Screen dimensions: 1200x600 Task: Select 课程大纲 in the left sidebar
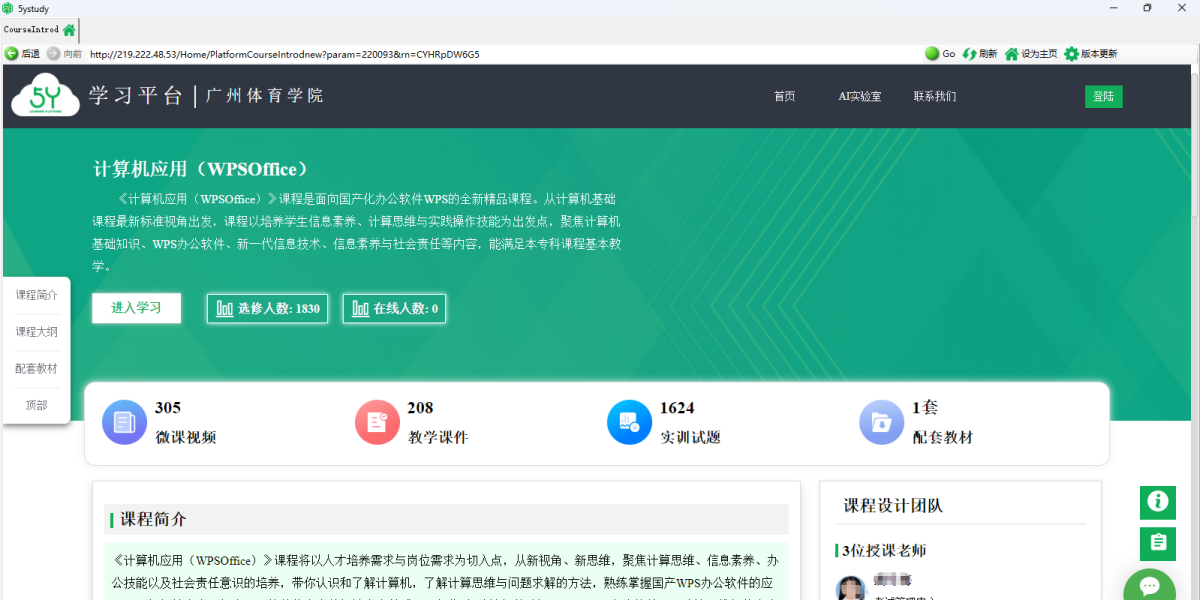point(36,331)
